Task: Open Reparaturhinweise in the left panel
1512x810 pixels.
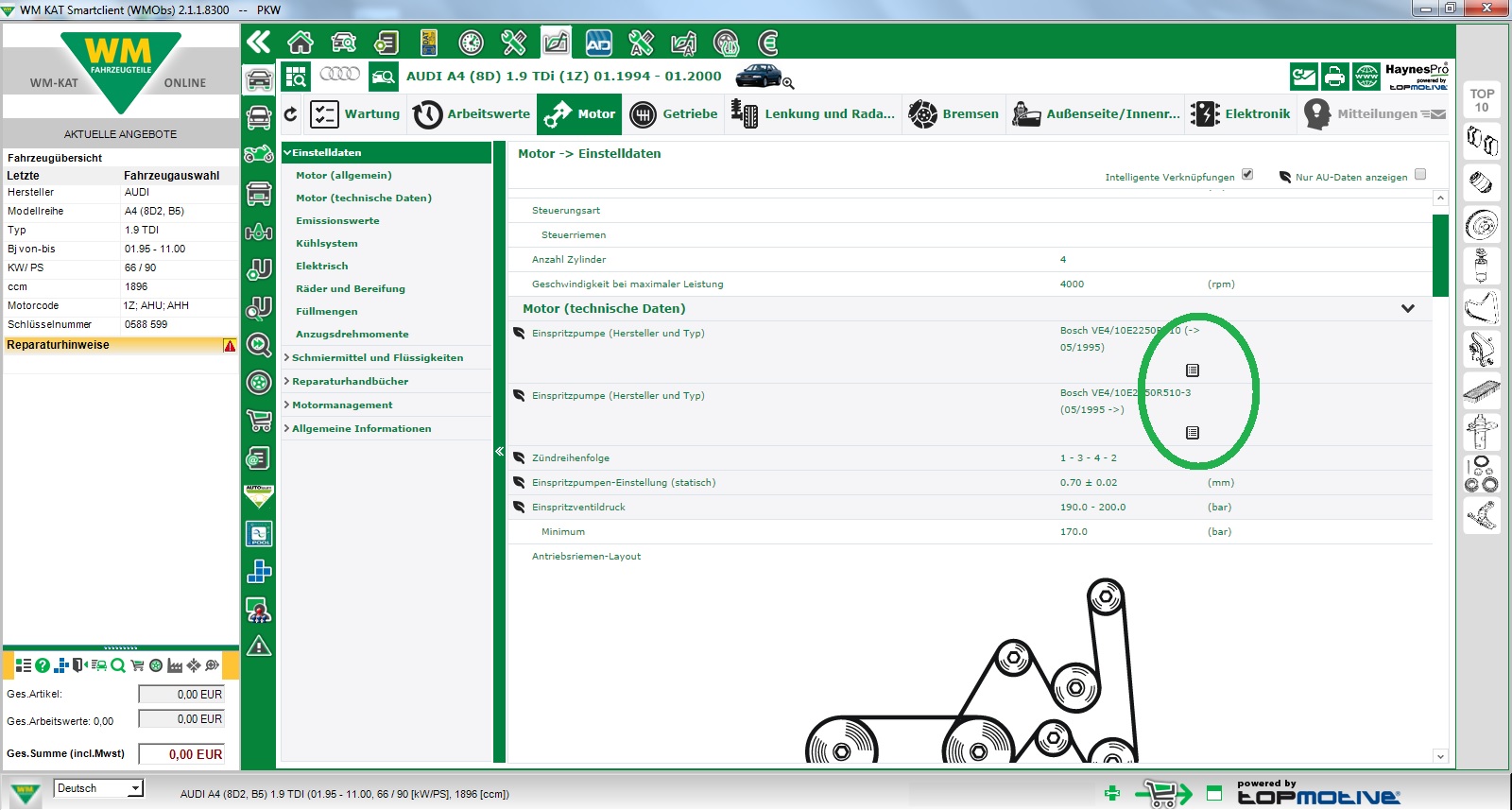Action: click(x=121, y=345)
